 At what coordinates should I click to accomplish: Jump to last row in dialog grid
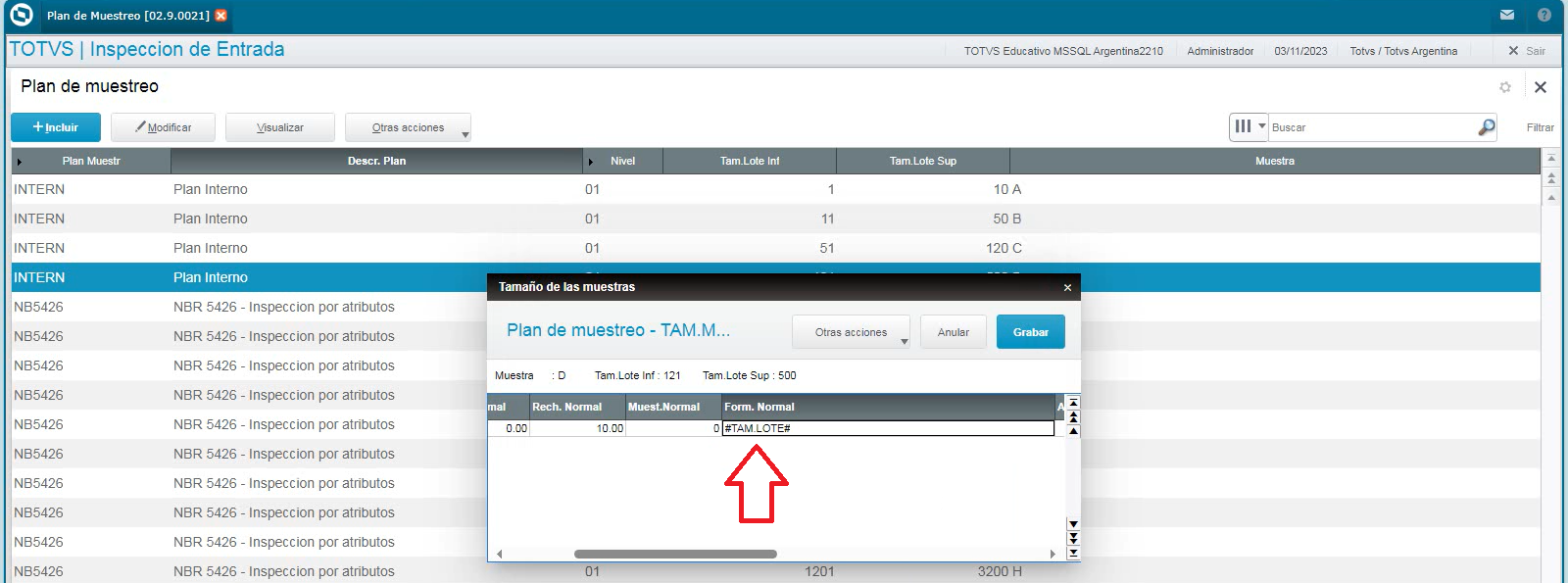pos(1073,553)
